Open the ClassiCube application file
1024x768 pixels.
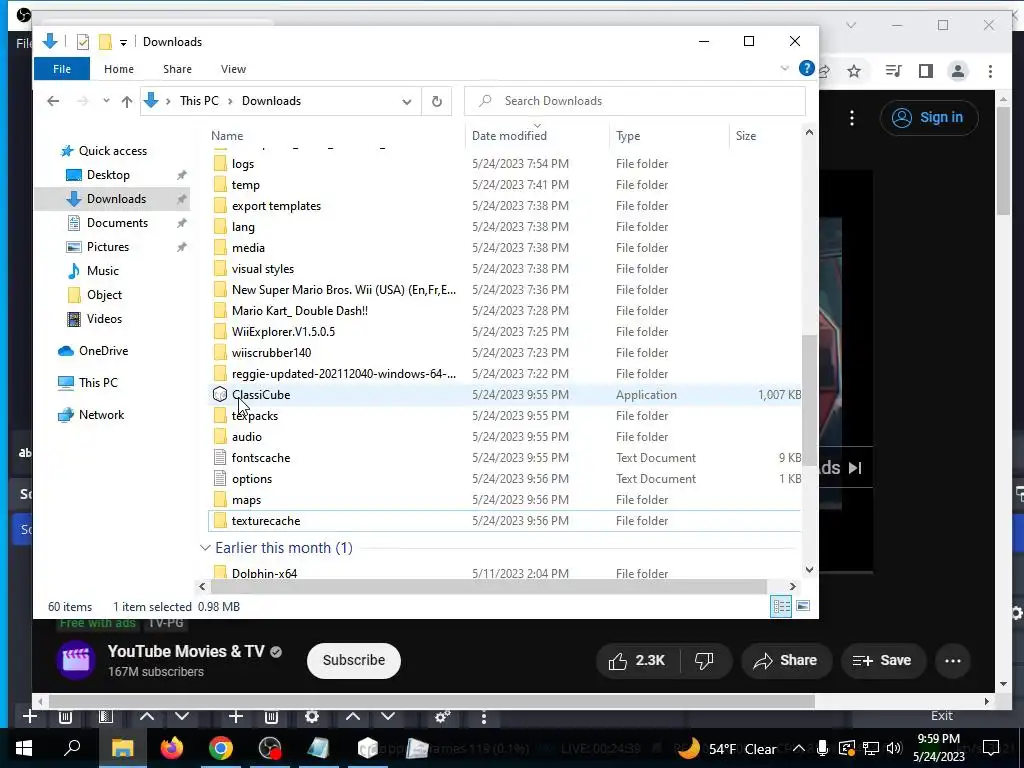coord(261,394)
